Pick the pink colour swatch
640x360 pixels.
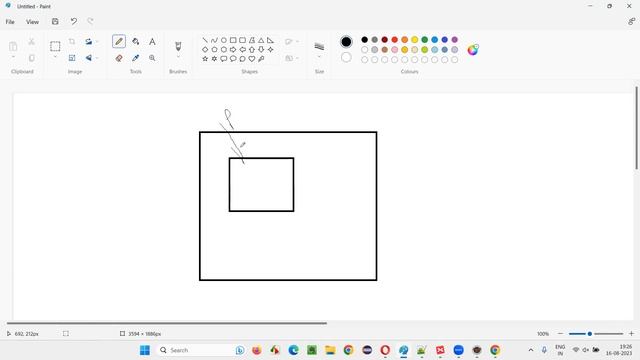pyautogui.click(x=395, y=50)
